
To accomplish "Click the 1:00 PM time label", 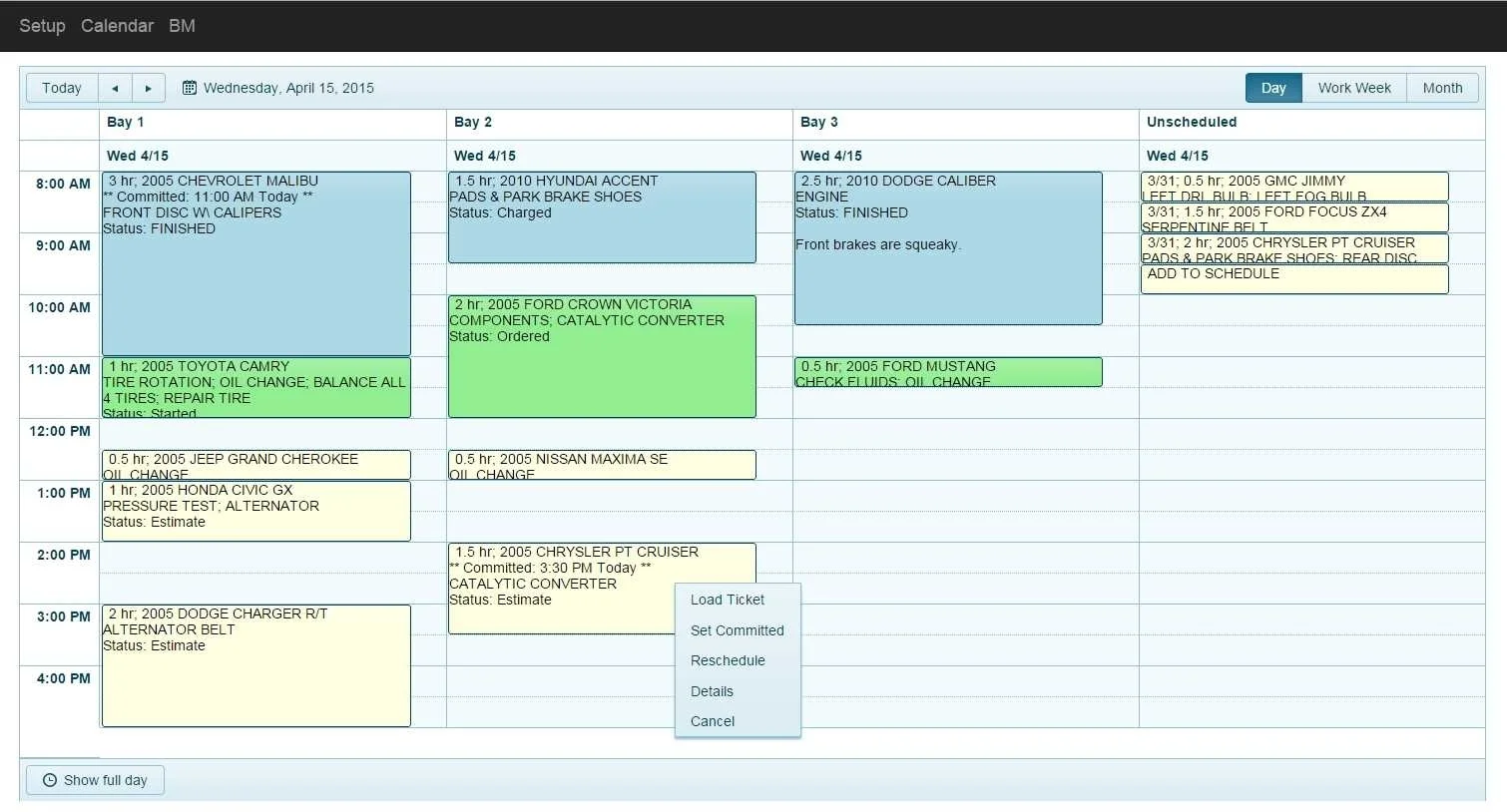I will pos(64,493).
